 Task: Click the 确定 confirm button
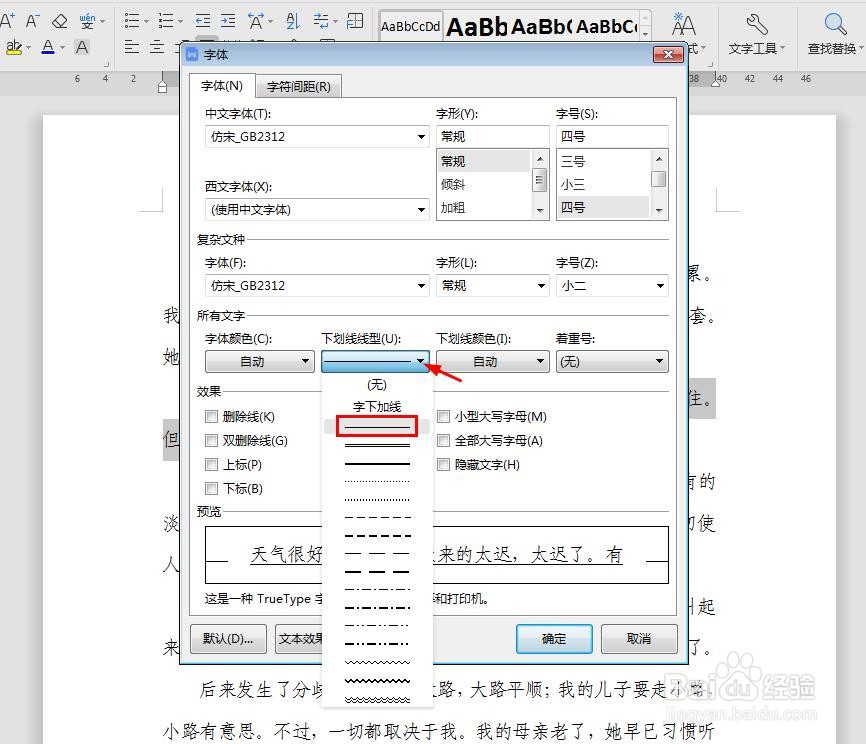554,639
